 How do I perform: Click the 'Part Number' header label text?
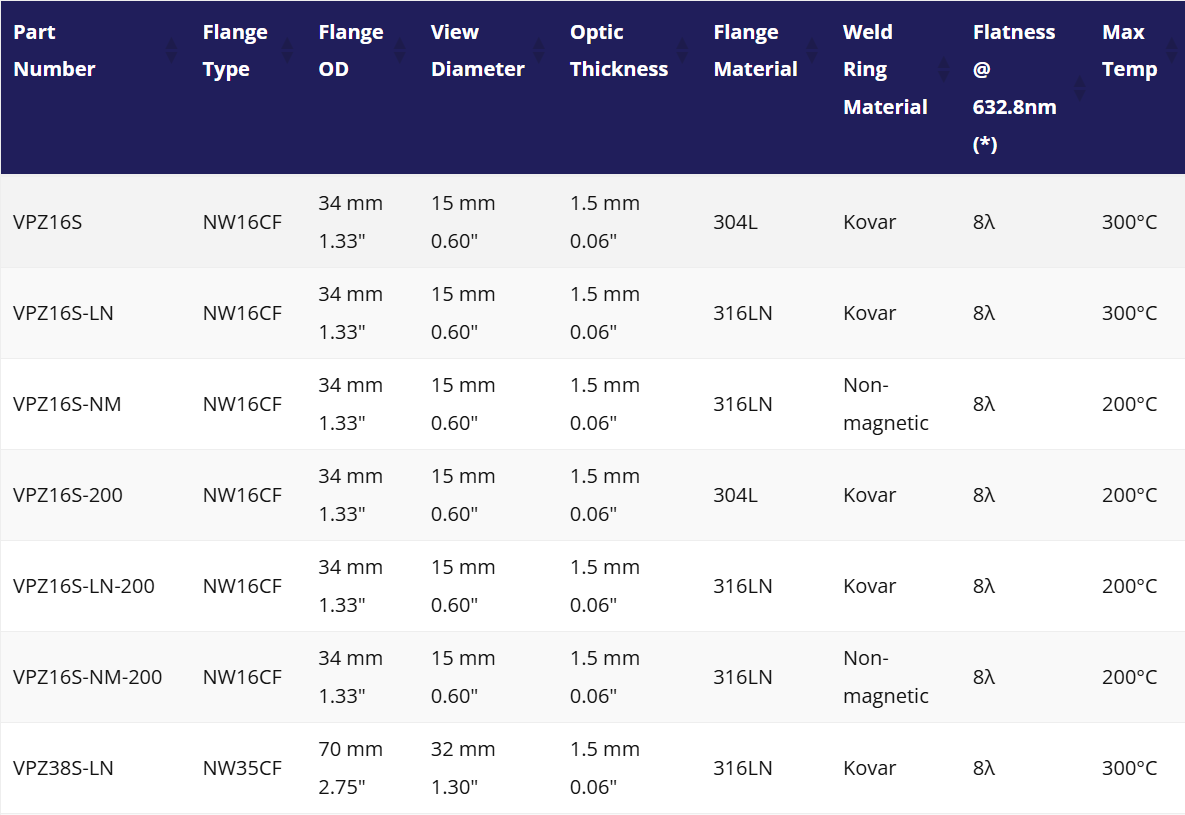coord(54,50)
